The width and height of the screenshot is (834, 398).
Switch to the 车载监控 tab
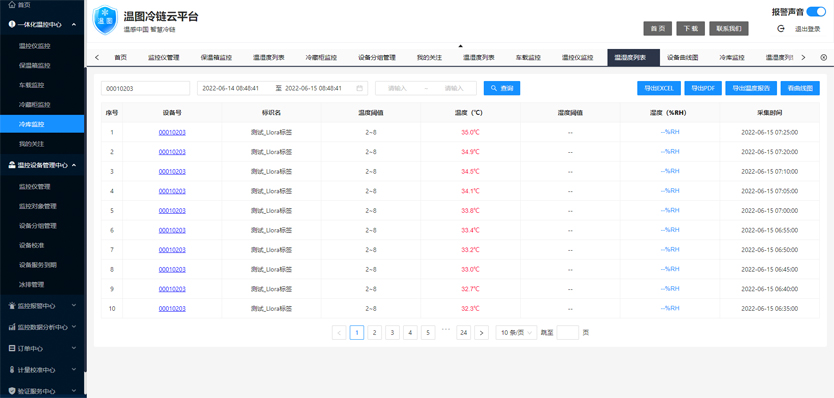[528, 57]
